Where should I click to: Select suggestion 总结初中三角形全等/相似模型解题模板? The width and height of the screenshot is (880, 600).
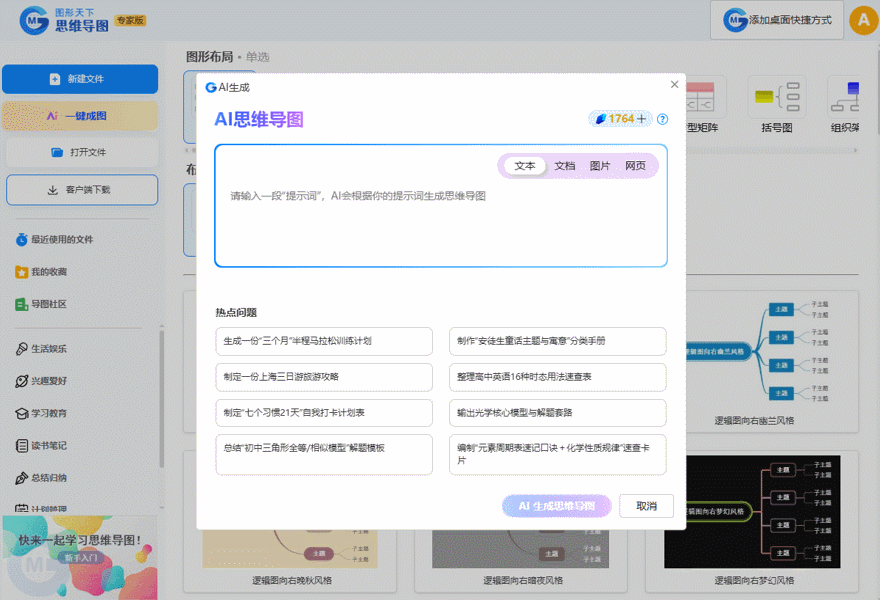pyautogui.click(x=324, y=455)
